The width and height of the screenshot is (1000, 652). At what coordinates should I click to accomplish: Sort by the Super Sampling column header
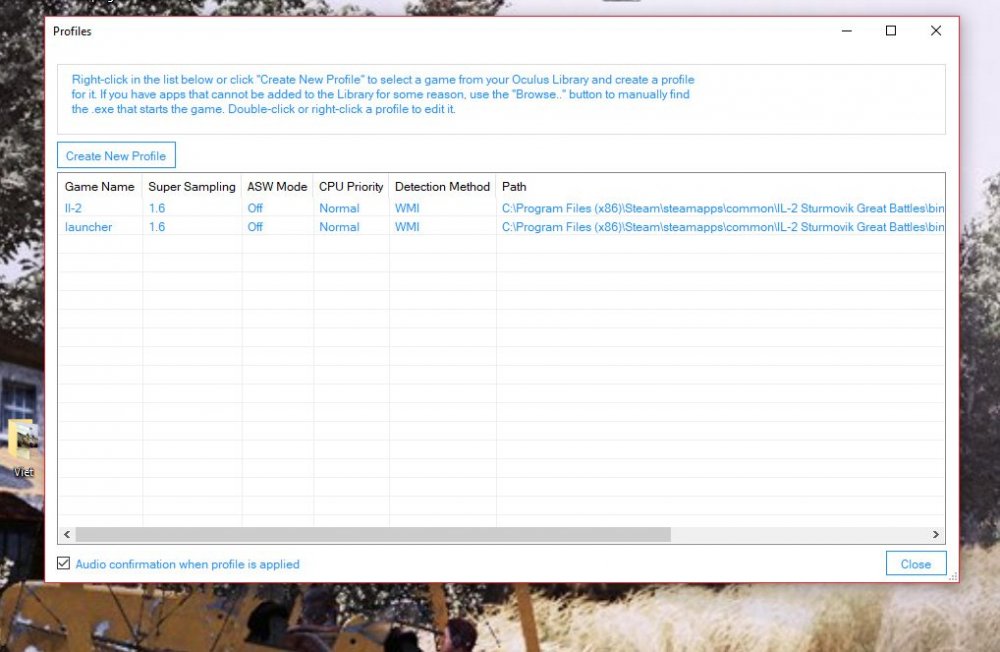tap(191, 187)
